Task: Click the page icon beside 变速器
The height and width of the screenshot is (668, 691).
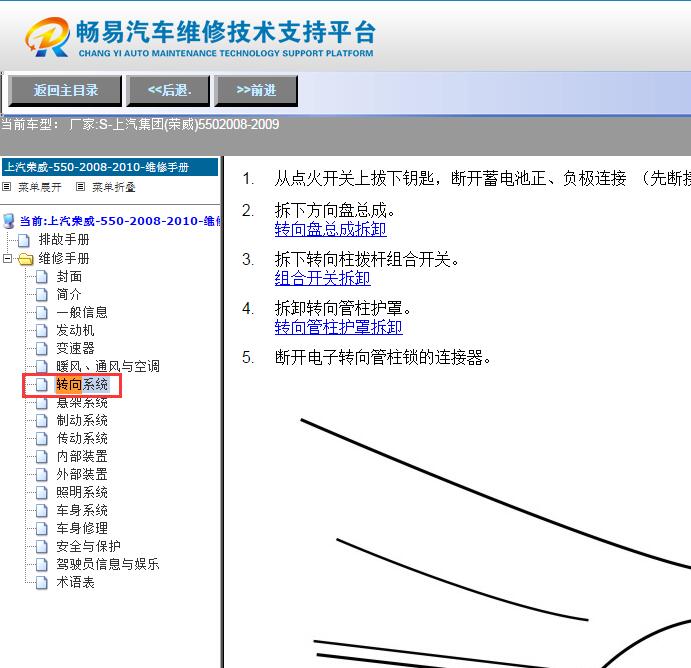Action: click(x=41, y=349)
